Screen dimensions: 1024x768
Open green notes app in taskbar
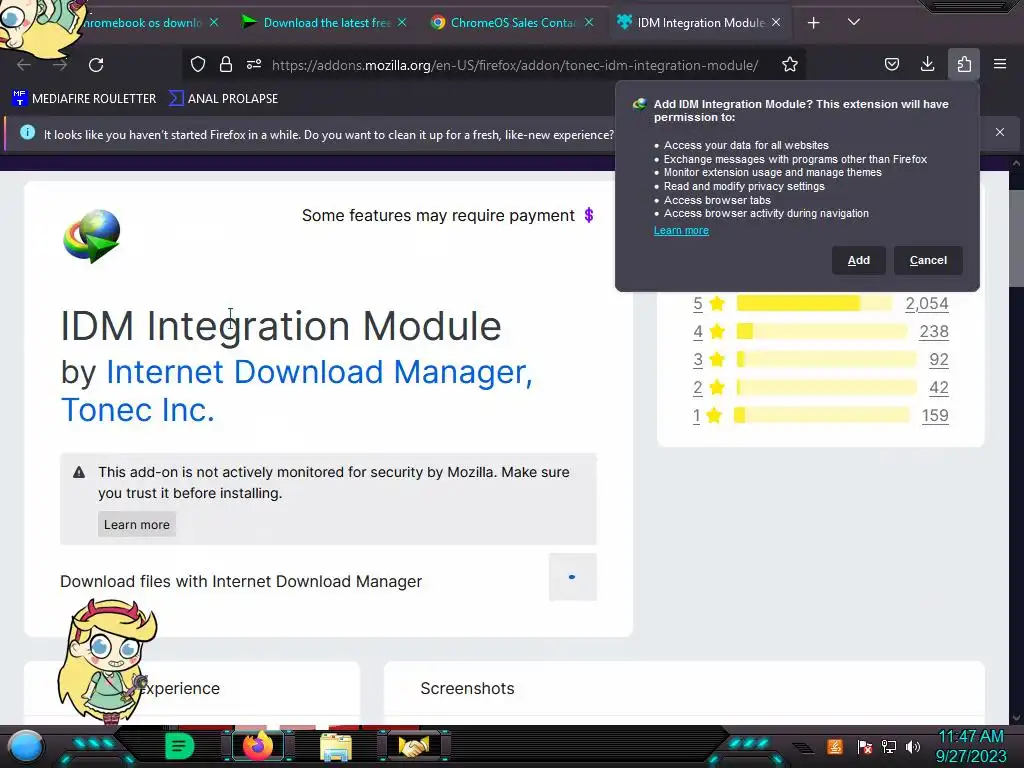(x=180, y=746)
